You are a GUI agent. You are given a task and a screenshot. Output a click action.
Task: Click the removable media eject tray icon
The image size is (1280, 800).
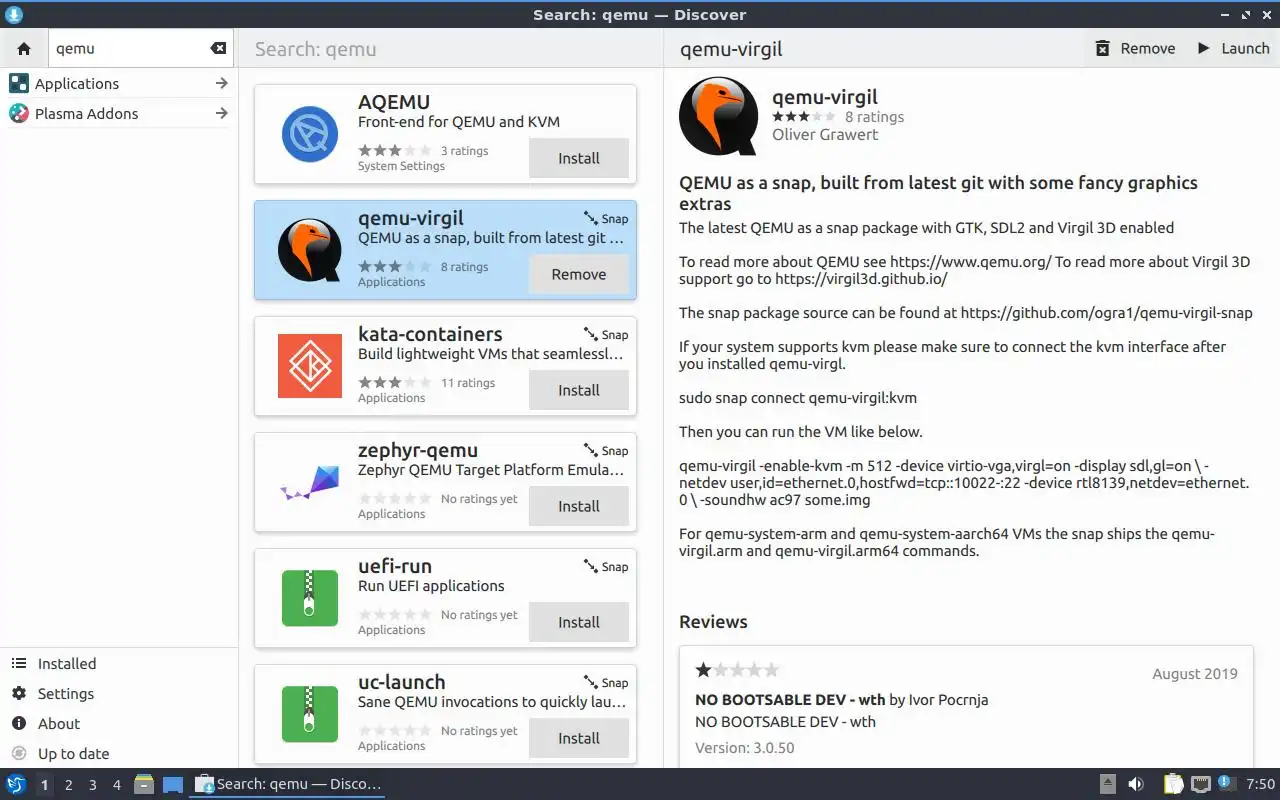coord(1107,784)
